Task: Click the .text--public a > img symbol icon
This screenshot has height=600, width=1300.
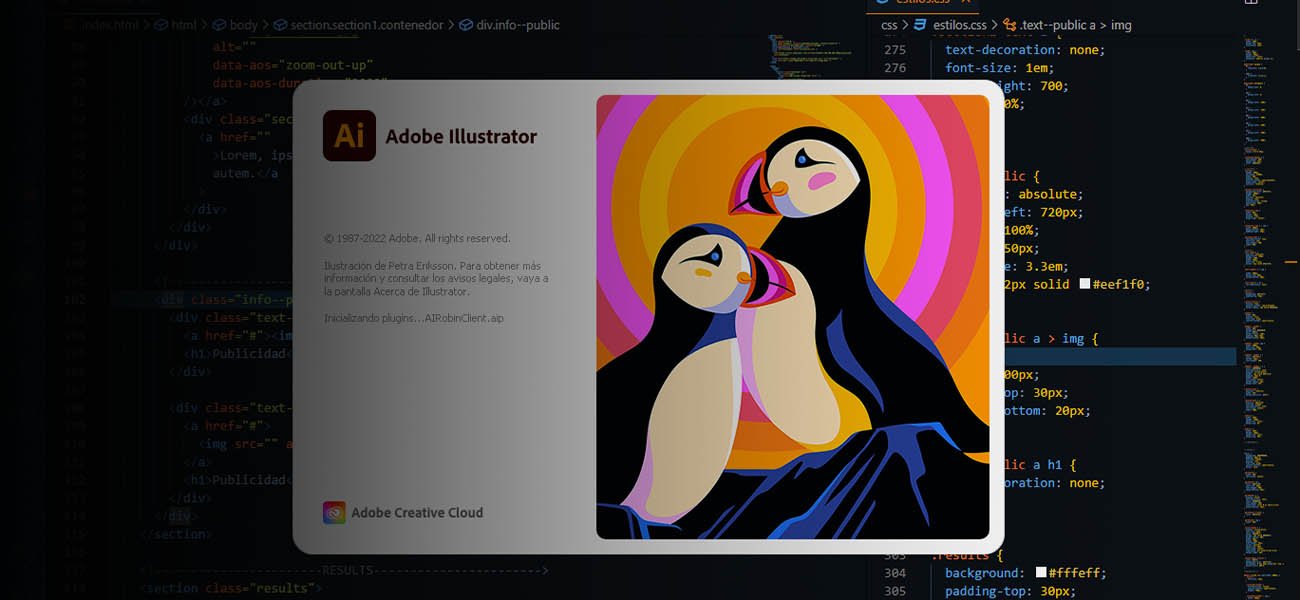Action: tap(1008, 25)
